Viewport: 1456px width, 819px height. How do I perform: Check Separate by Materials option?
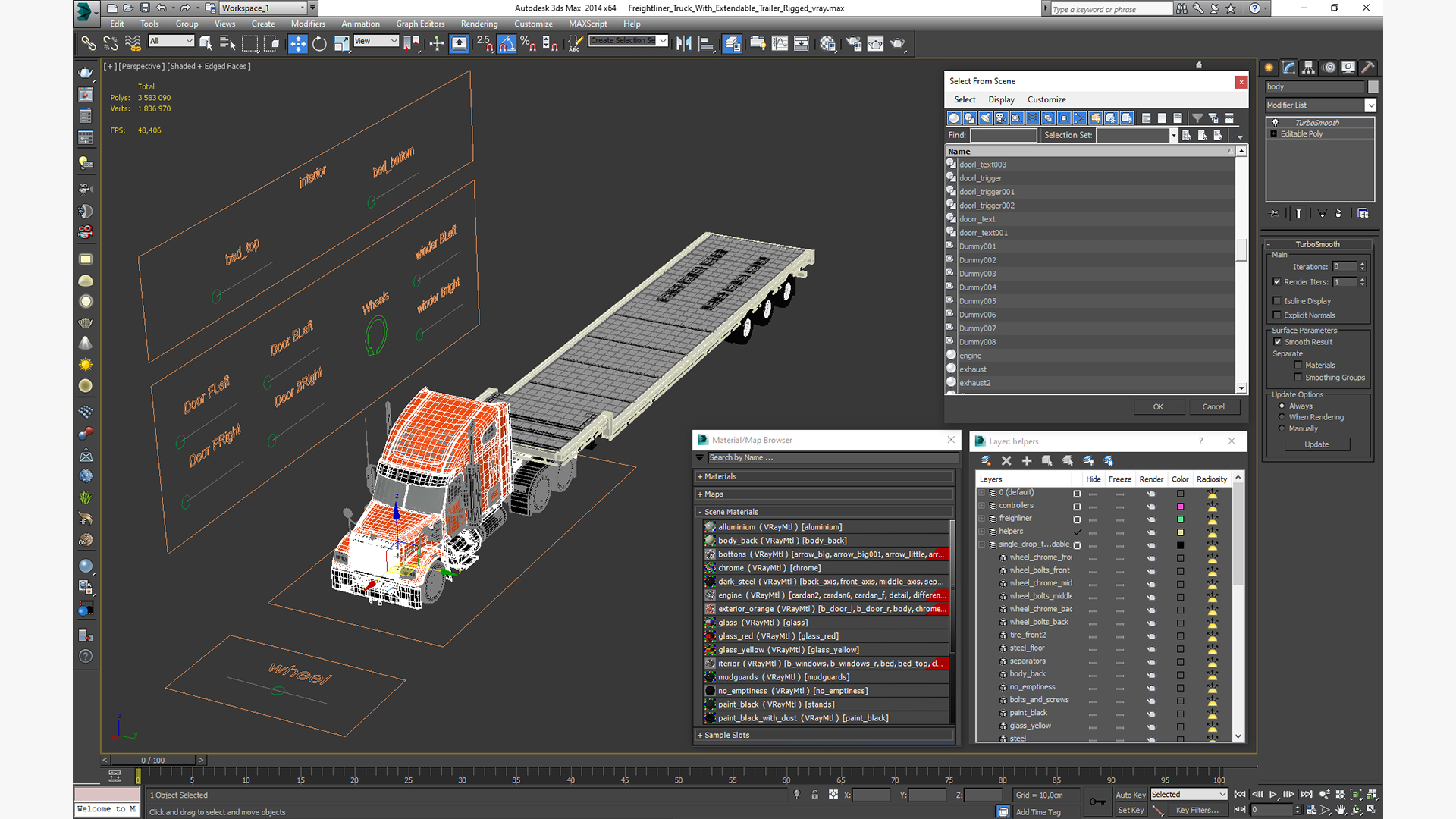coord(1298,365)
